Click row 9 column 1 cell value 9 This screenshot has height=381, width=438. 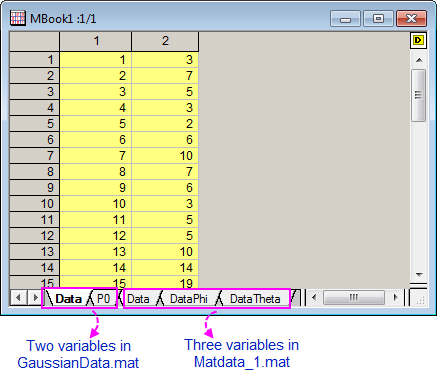coord(96,188)
